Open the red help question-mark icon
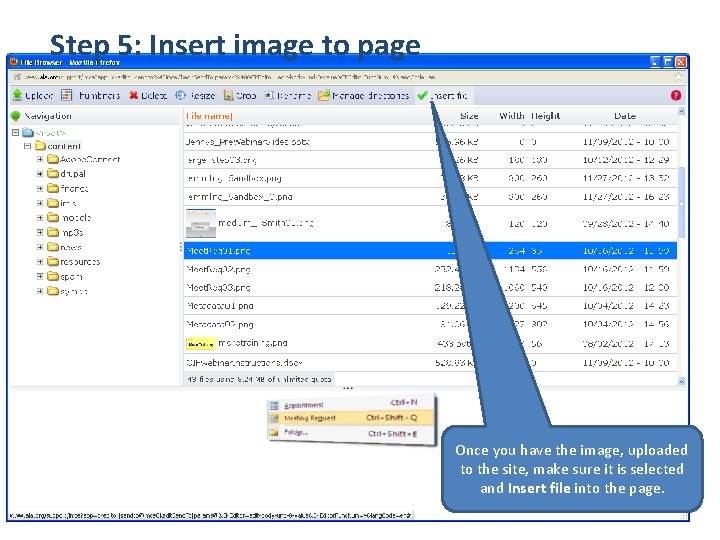 pos(675,95)
